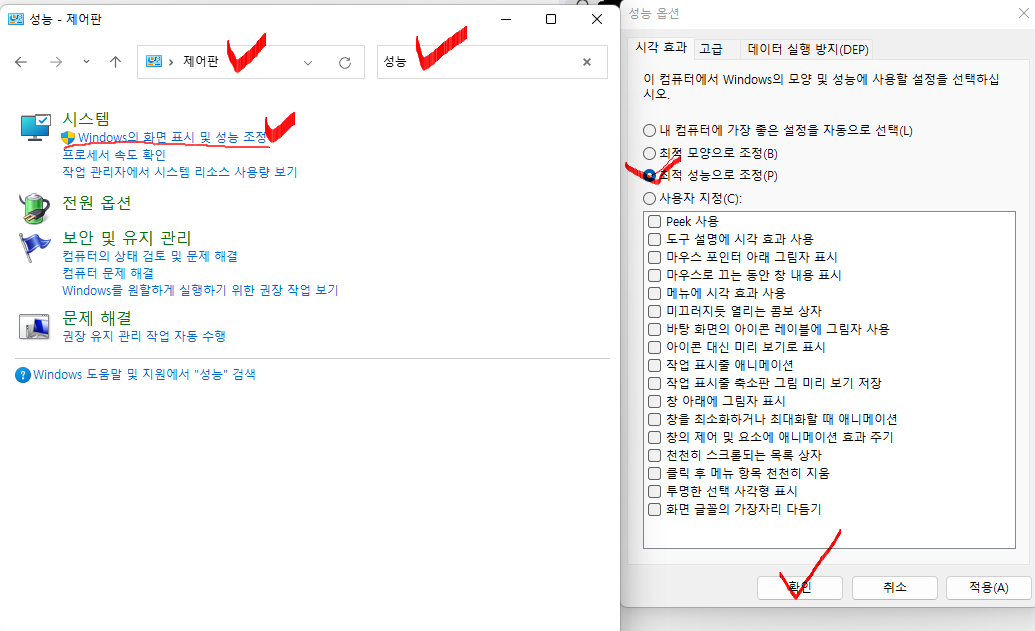
Task: Enable 화면 글꼴의 가장자리 다듬기 checkbox
Action: coord(654,509)
